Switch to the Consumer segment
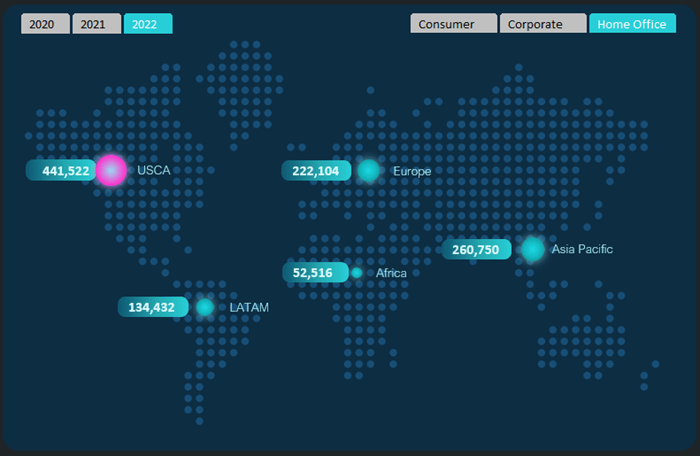Viewport: 700px width, 456px height. (454, 23)
